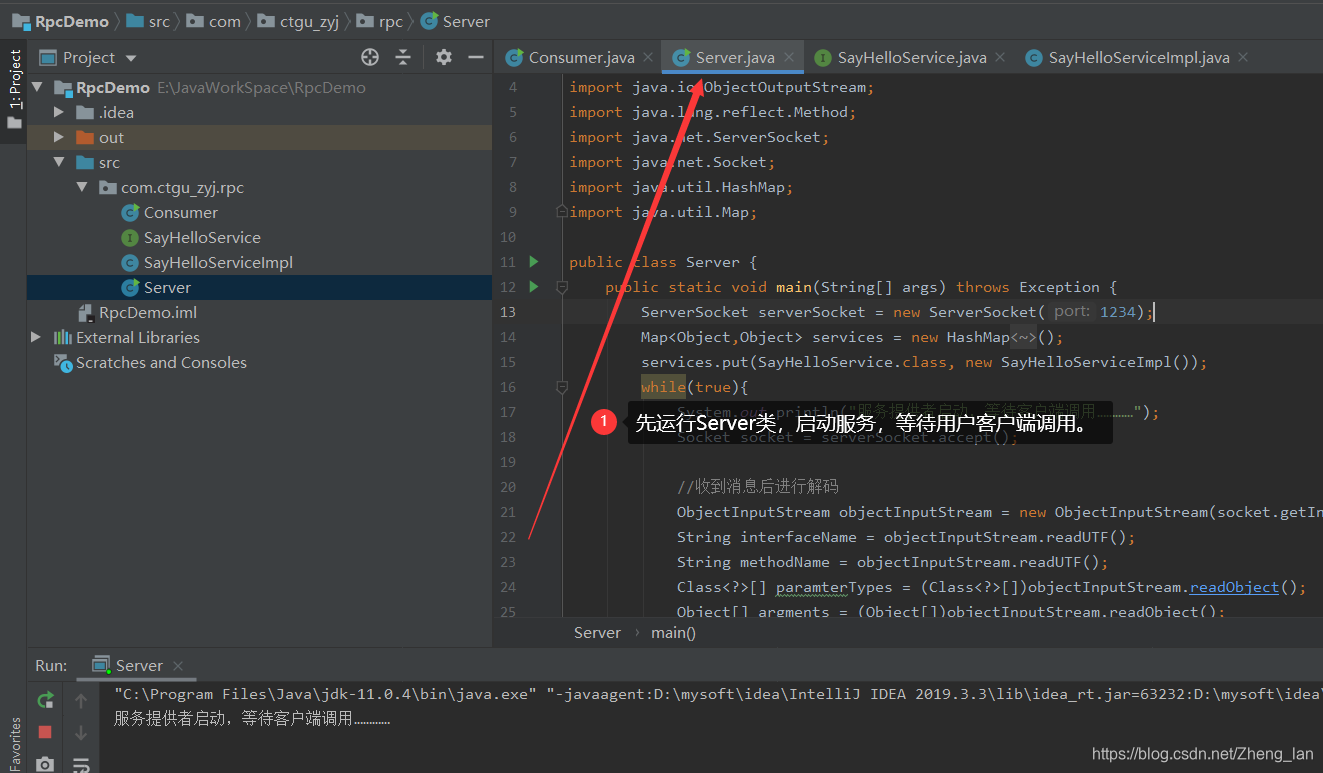Select External Libraries node
The height and width of the screenshot is (773, 1323).
click(138, 337)
